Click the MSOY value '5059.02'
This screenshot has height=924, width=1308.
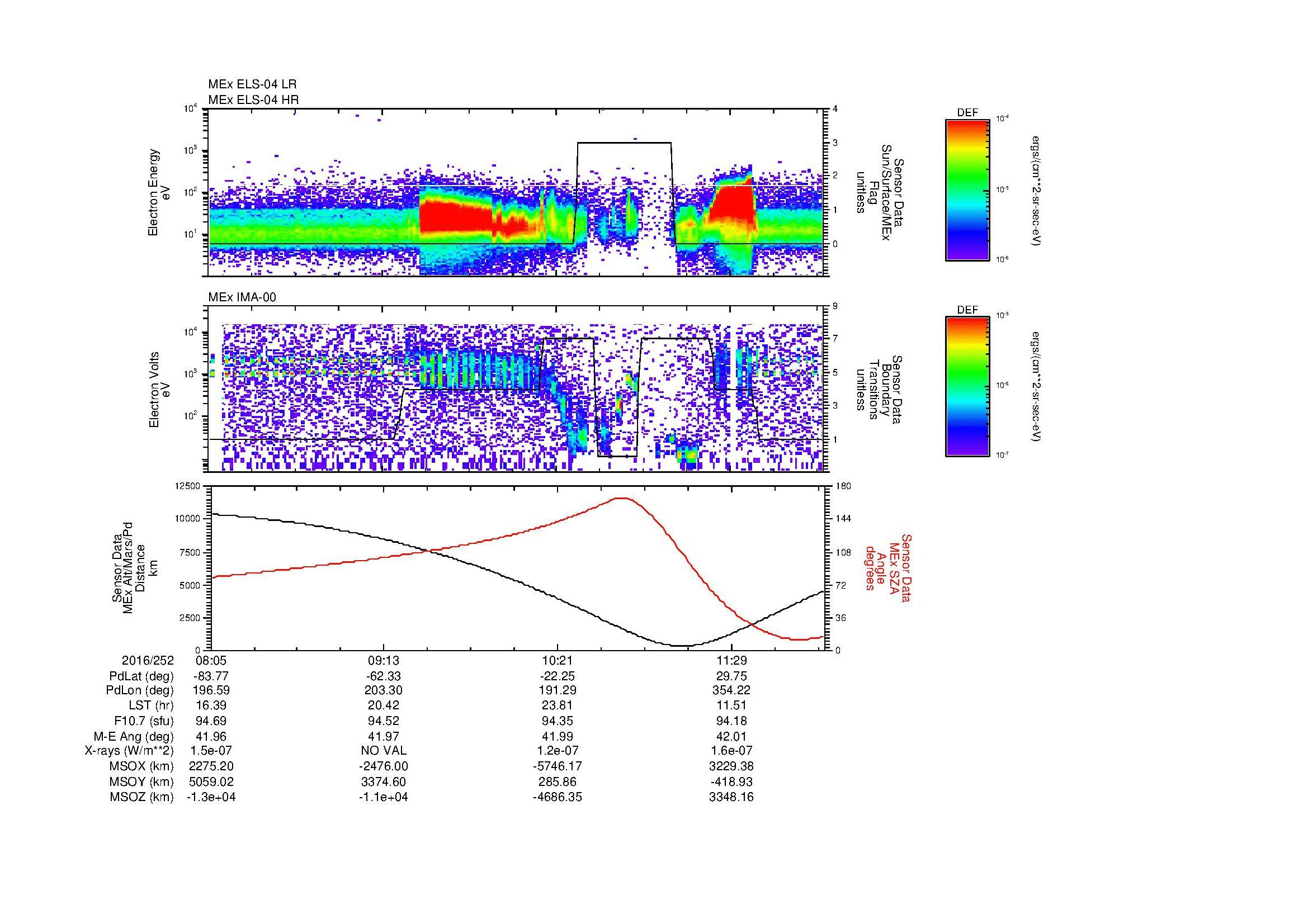211,781
